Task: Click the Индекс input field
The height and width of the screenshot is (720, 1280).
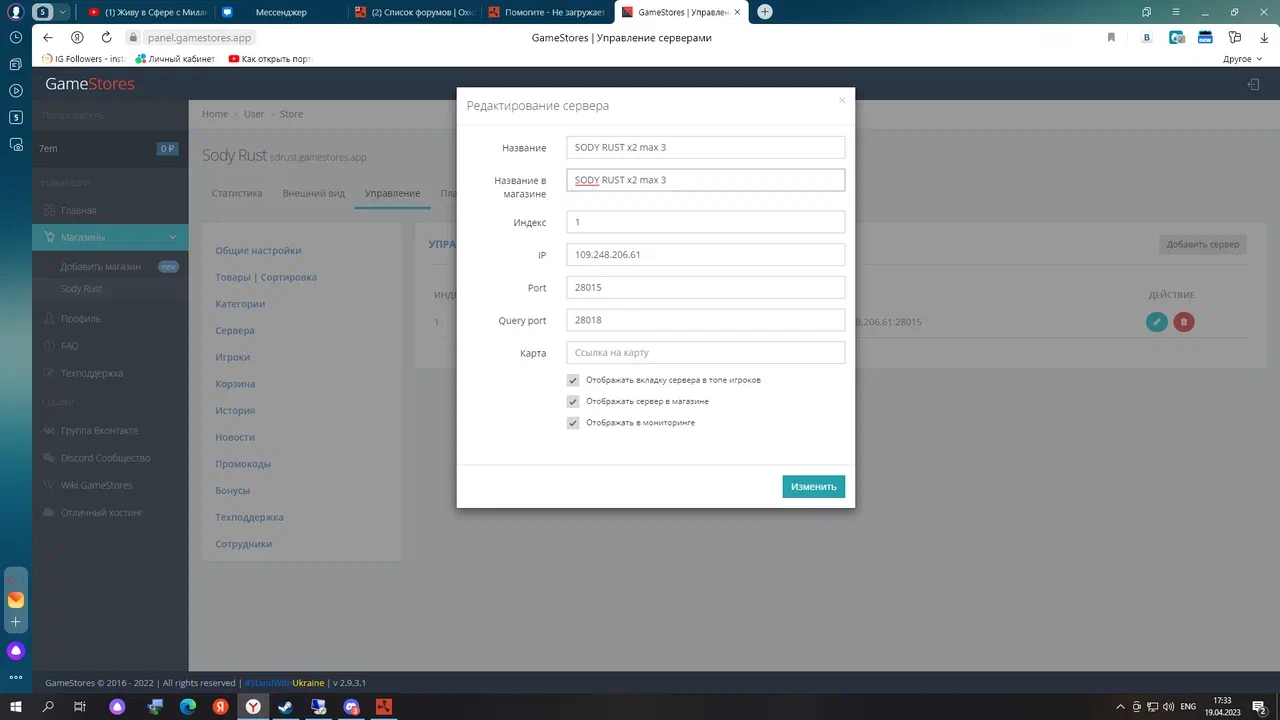Action: point(705,222)
